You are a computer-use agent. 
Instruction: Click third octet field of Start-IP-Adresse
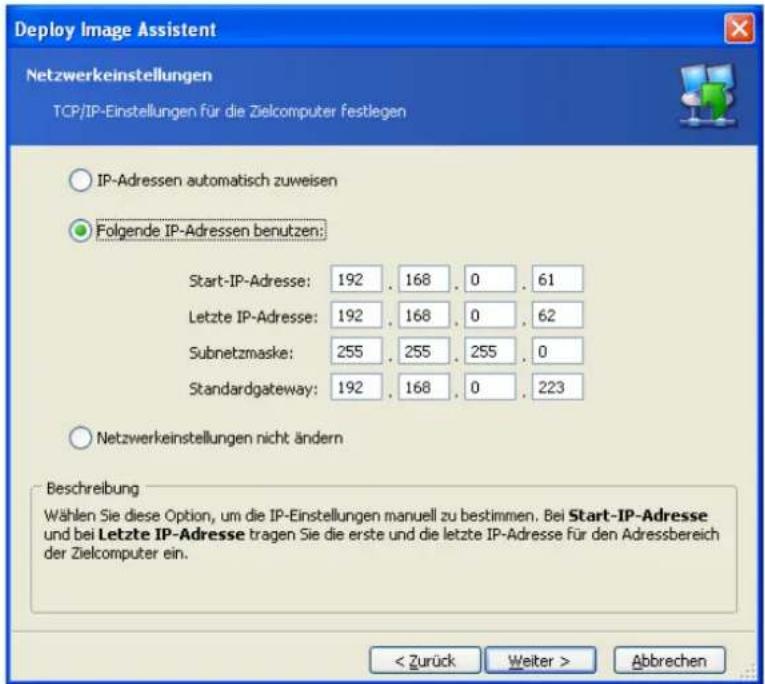click(490, 279)
